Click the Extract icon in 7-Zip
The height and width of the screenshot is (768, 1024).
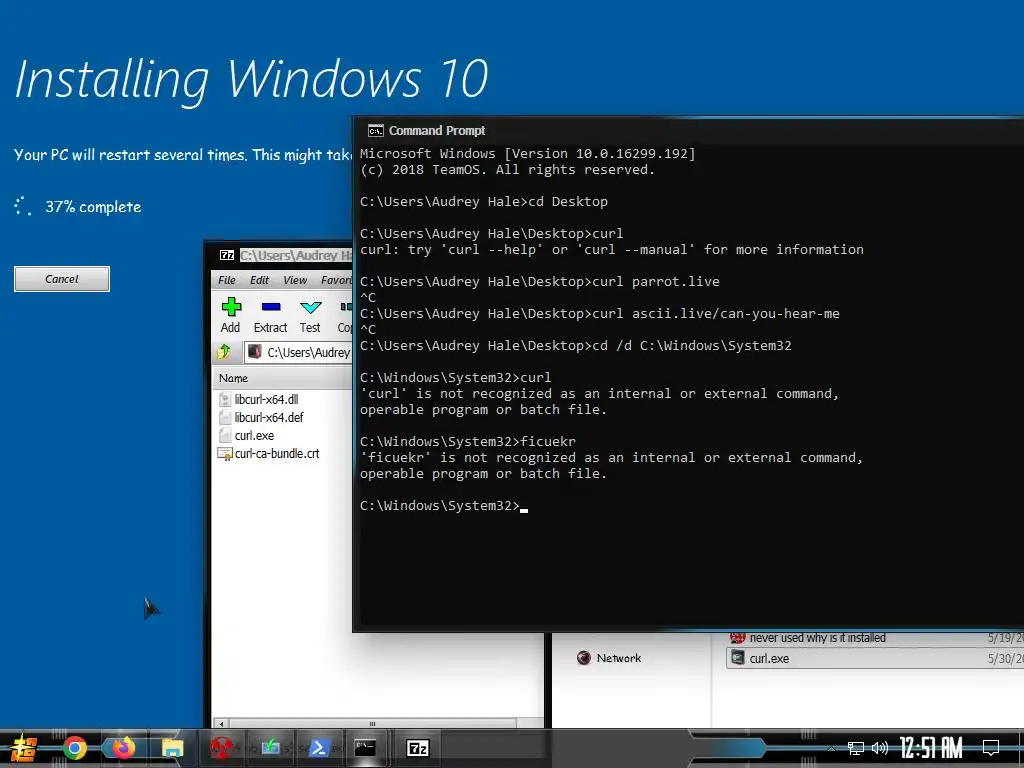coord(270,315)
